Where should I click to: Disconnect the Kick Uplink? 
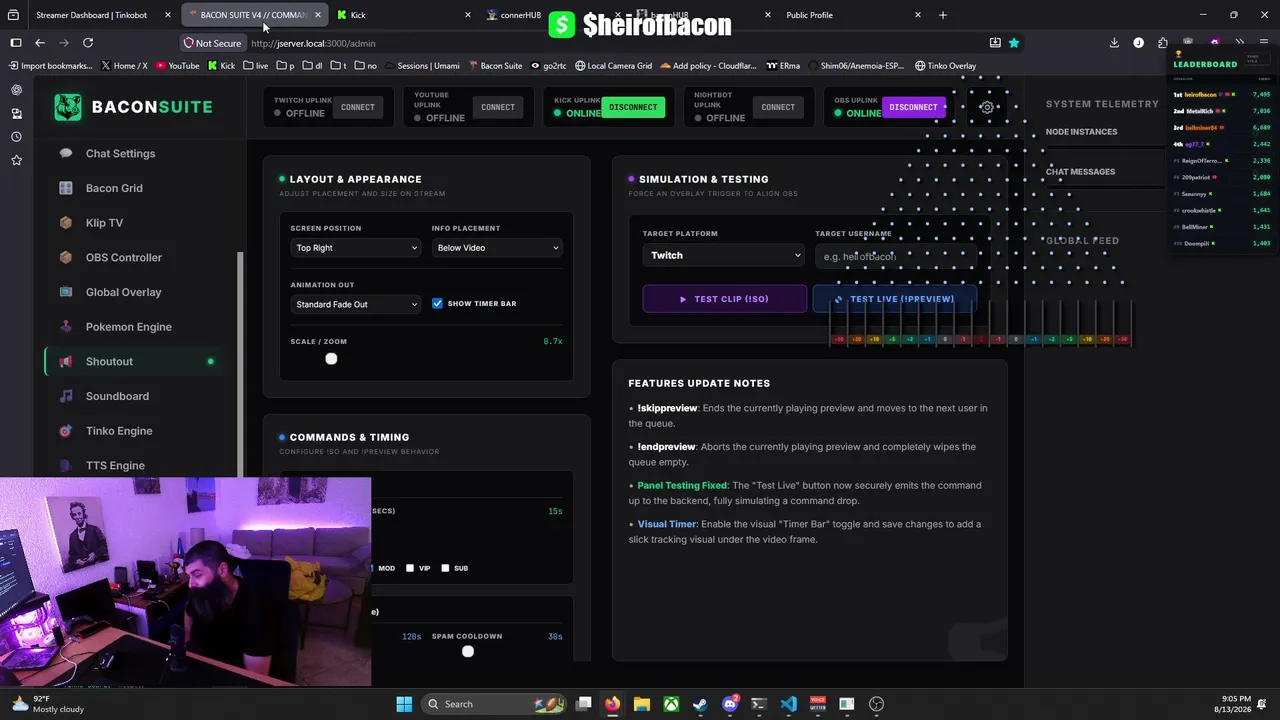(633, 107)
